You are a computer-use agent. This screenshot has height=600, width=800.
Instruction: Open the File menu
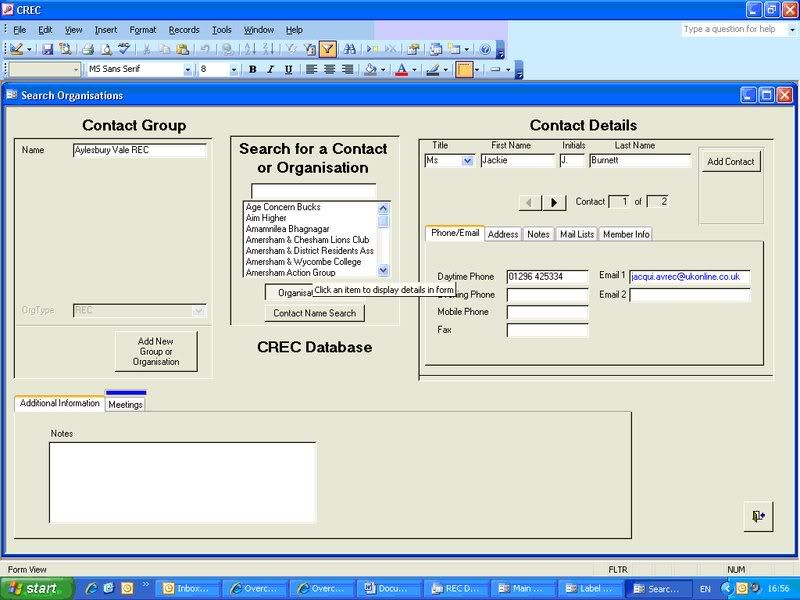pos(19,30)
